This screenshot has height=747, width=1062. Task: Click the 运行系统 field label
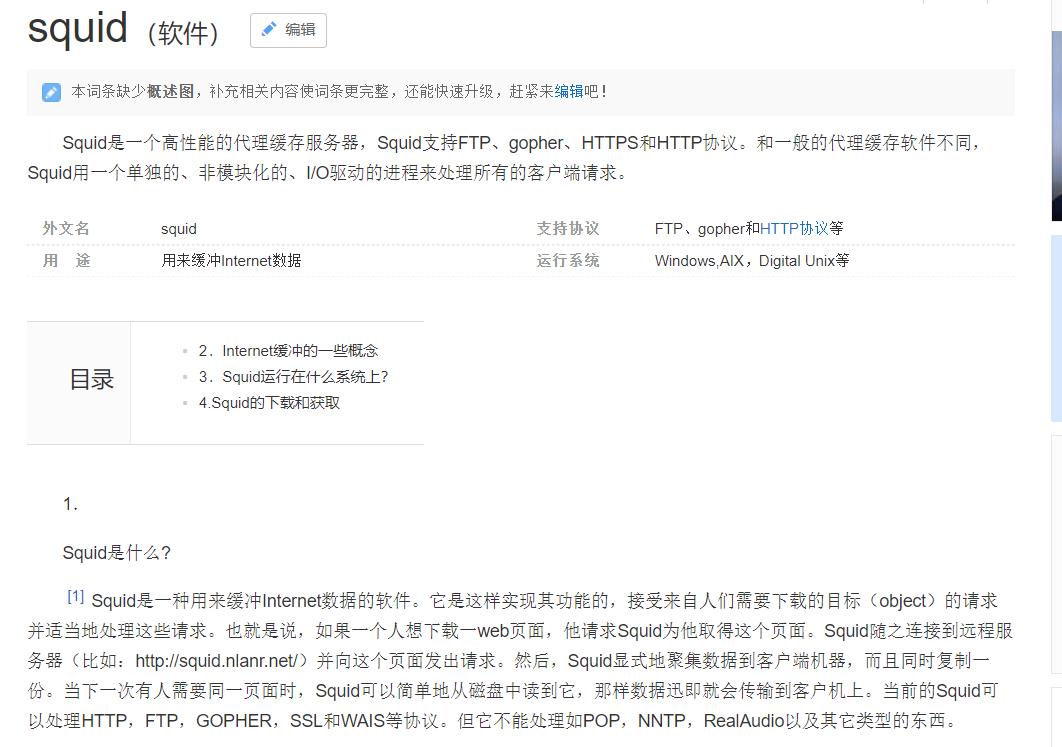pos(567,260)
